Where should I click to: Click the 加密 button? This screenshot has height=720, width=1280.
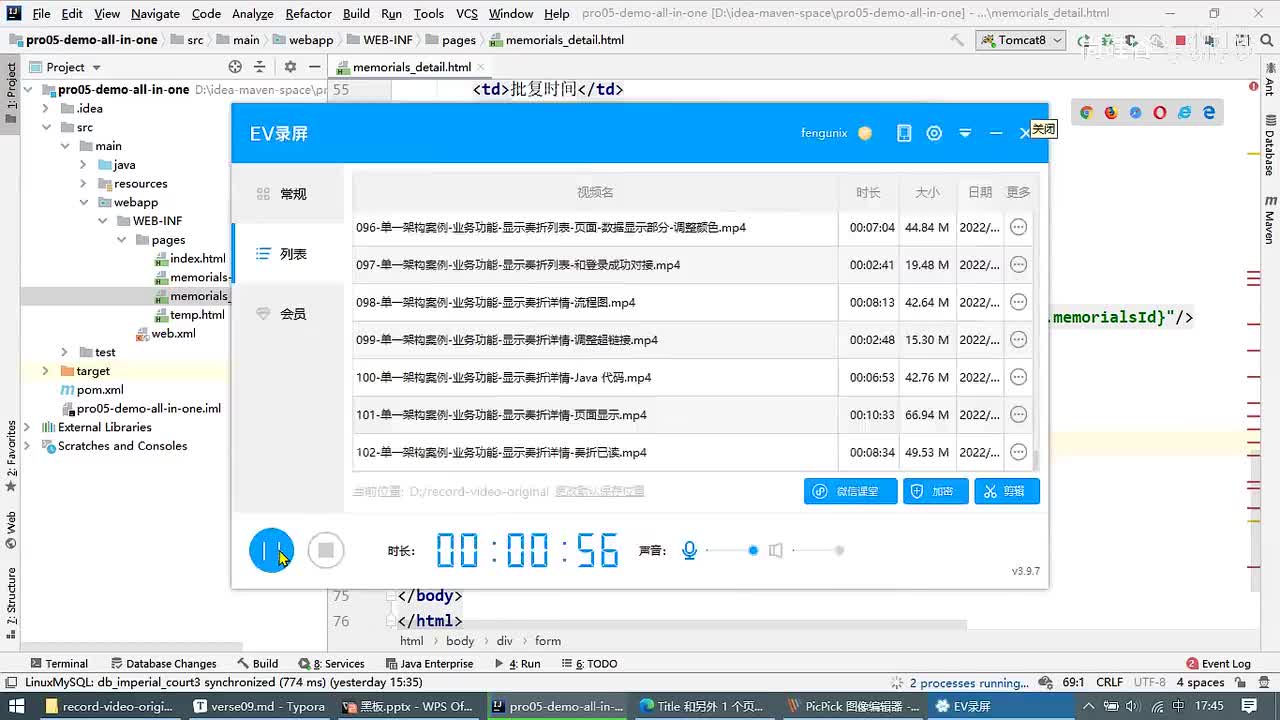click(936, 491)
